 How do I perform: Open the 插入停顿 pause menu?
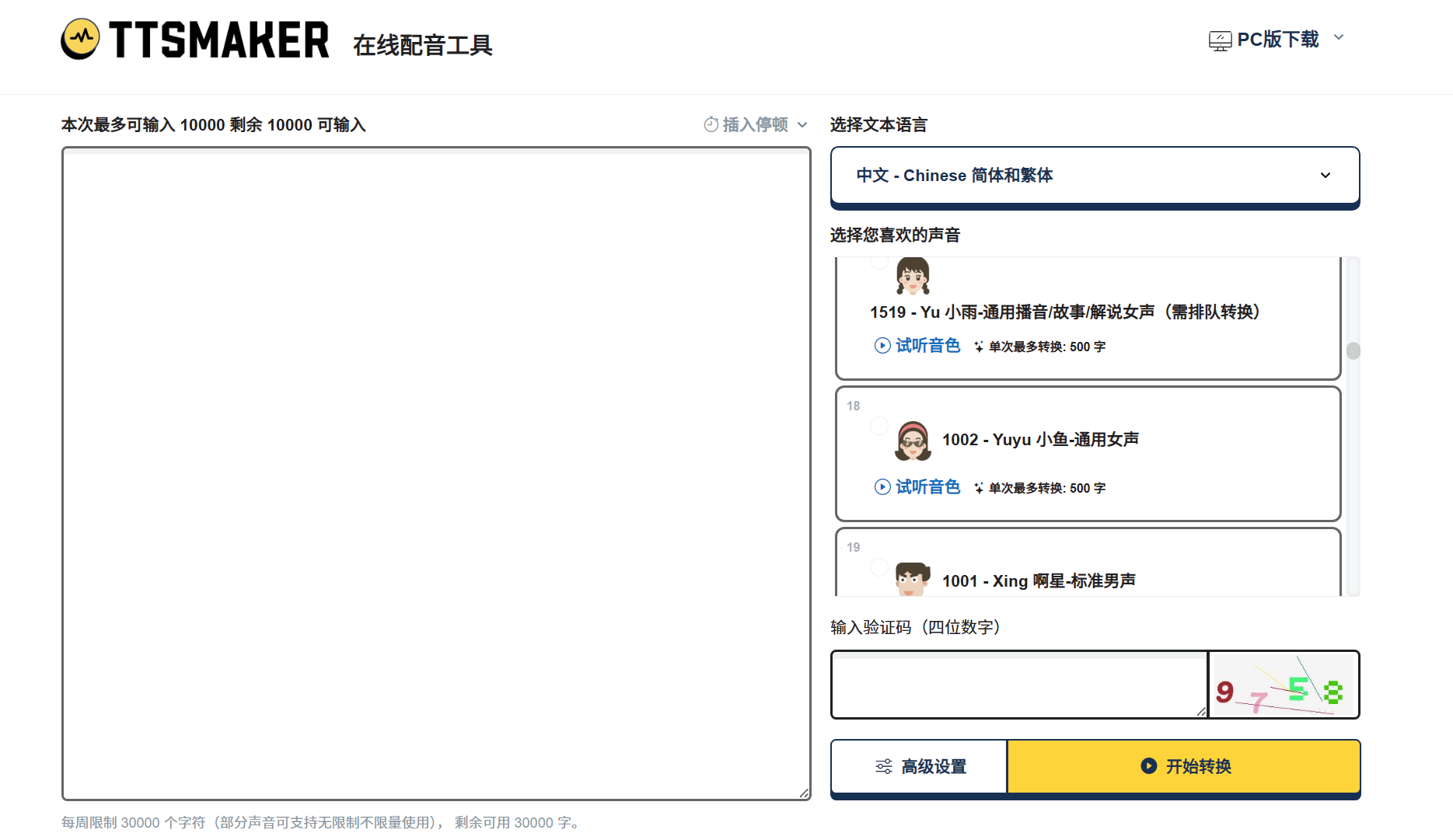(756, 124)
